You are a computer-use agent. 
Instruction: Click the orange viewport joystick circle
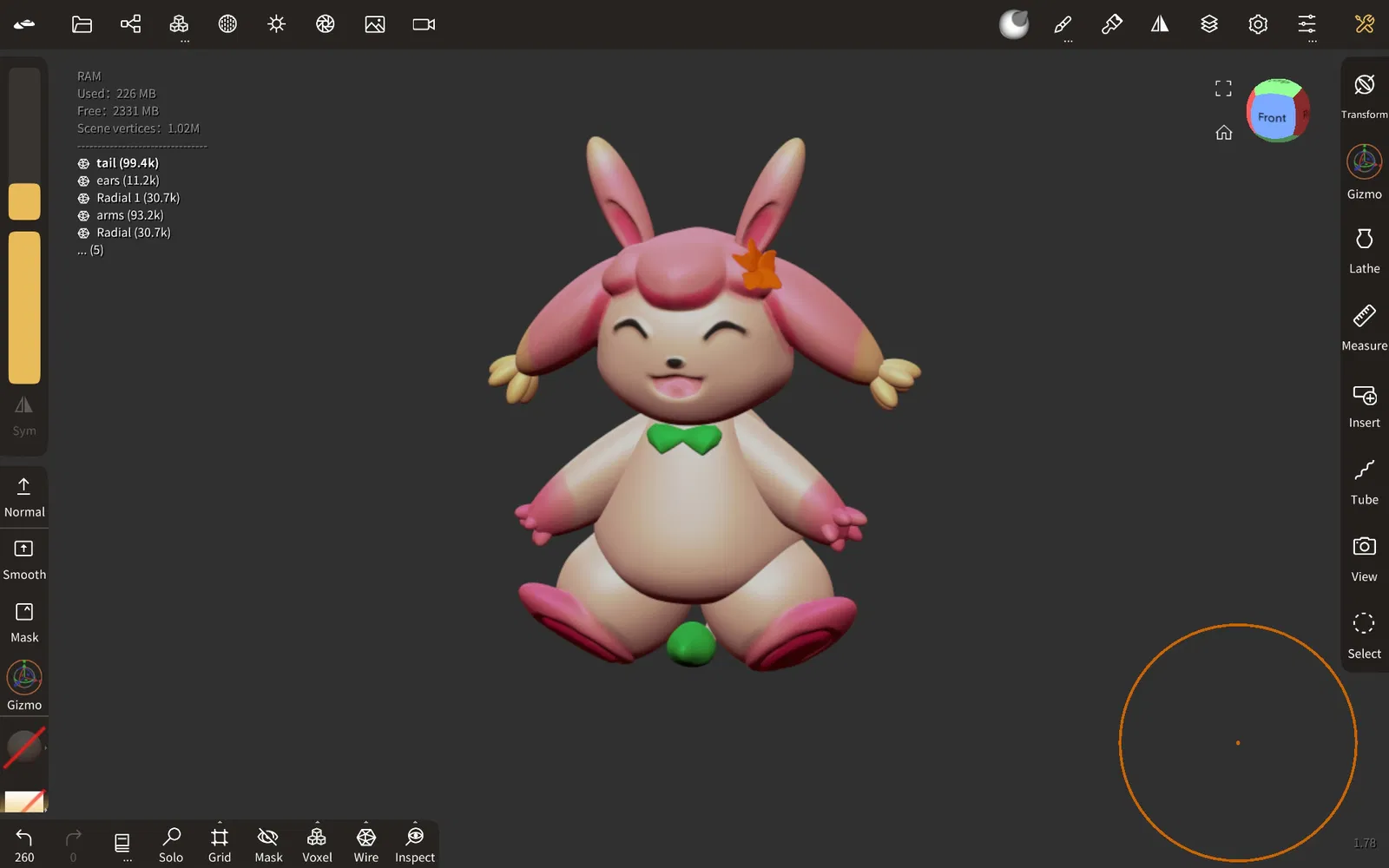point(1238,743)
